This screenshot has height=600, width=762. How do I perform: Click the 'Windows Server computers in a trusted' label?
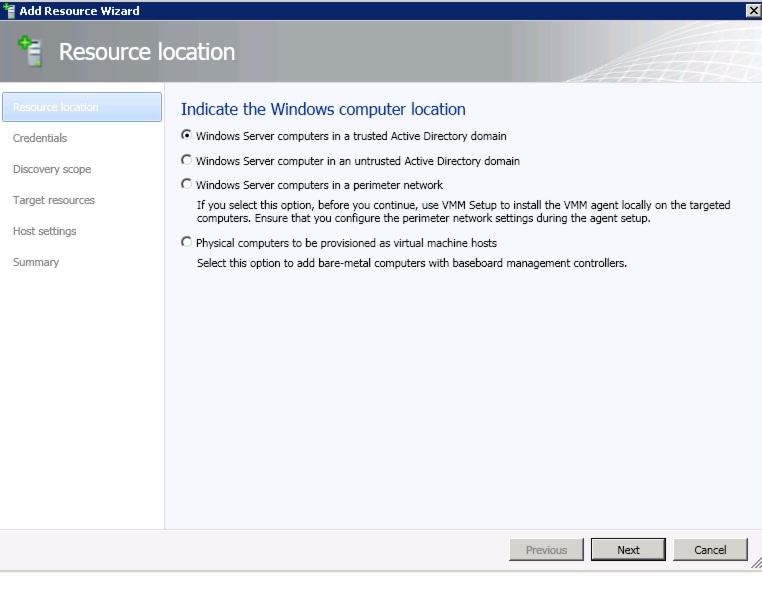(x=292, y=136)
